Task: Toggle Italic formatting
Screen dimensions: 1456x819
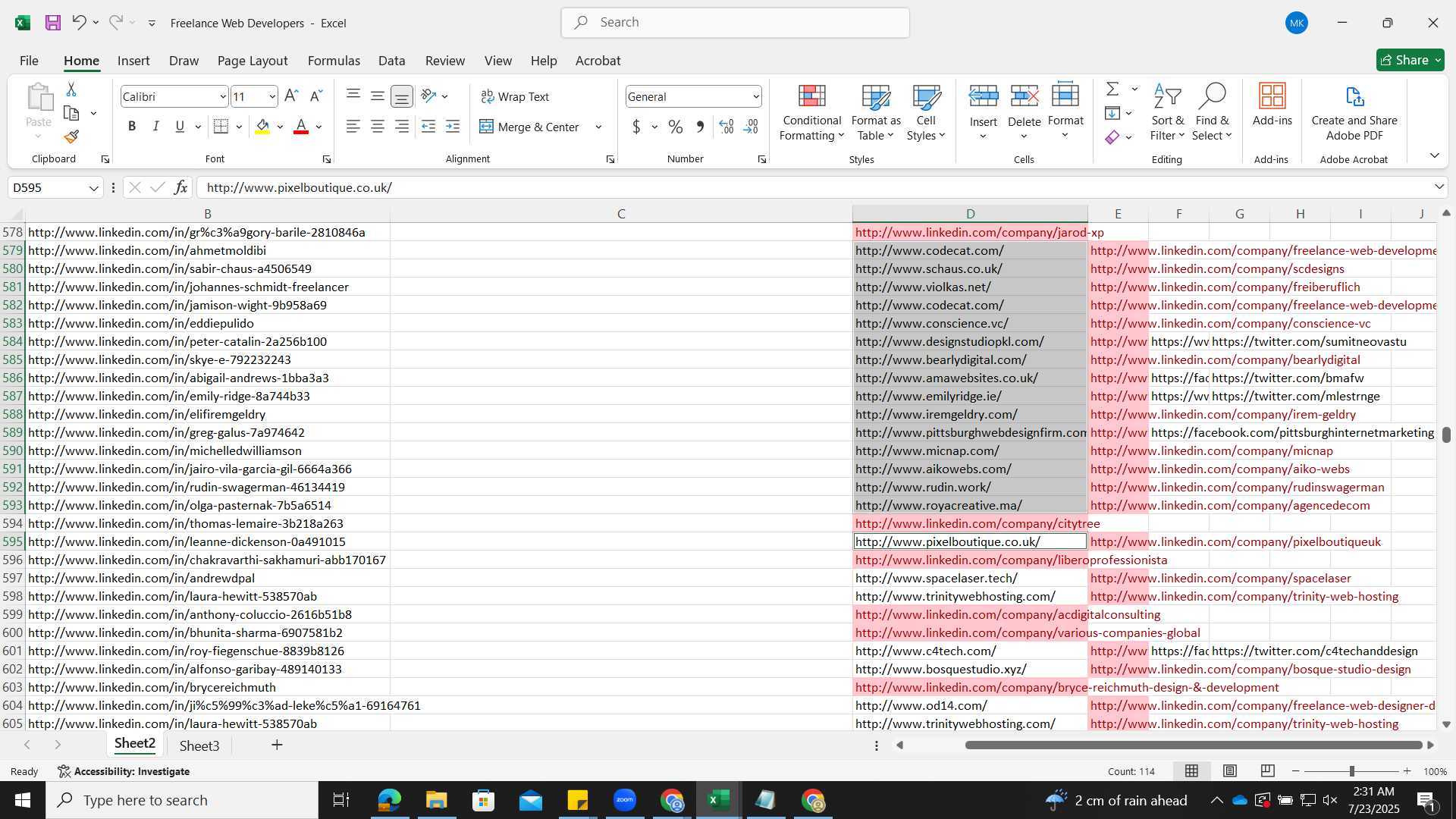Action: (156, 127)
